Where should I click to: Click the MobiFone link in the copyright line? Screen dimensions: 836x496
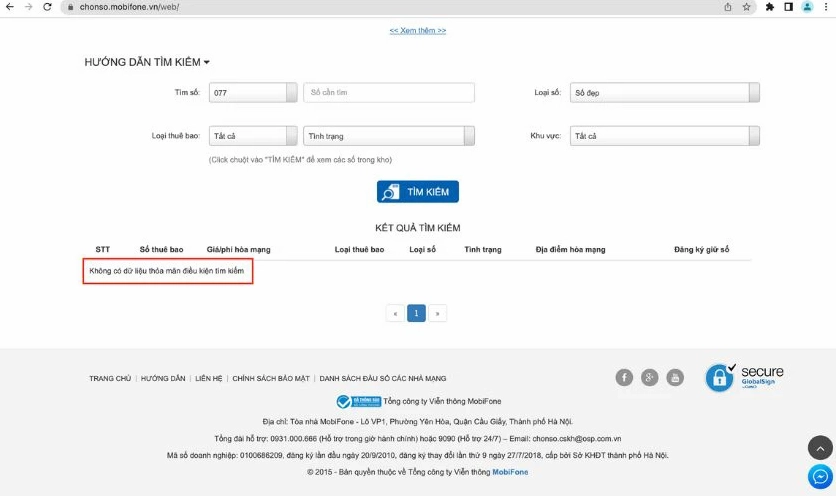point(510,472)
